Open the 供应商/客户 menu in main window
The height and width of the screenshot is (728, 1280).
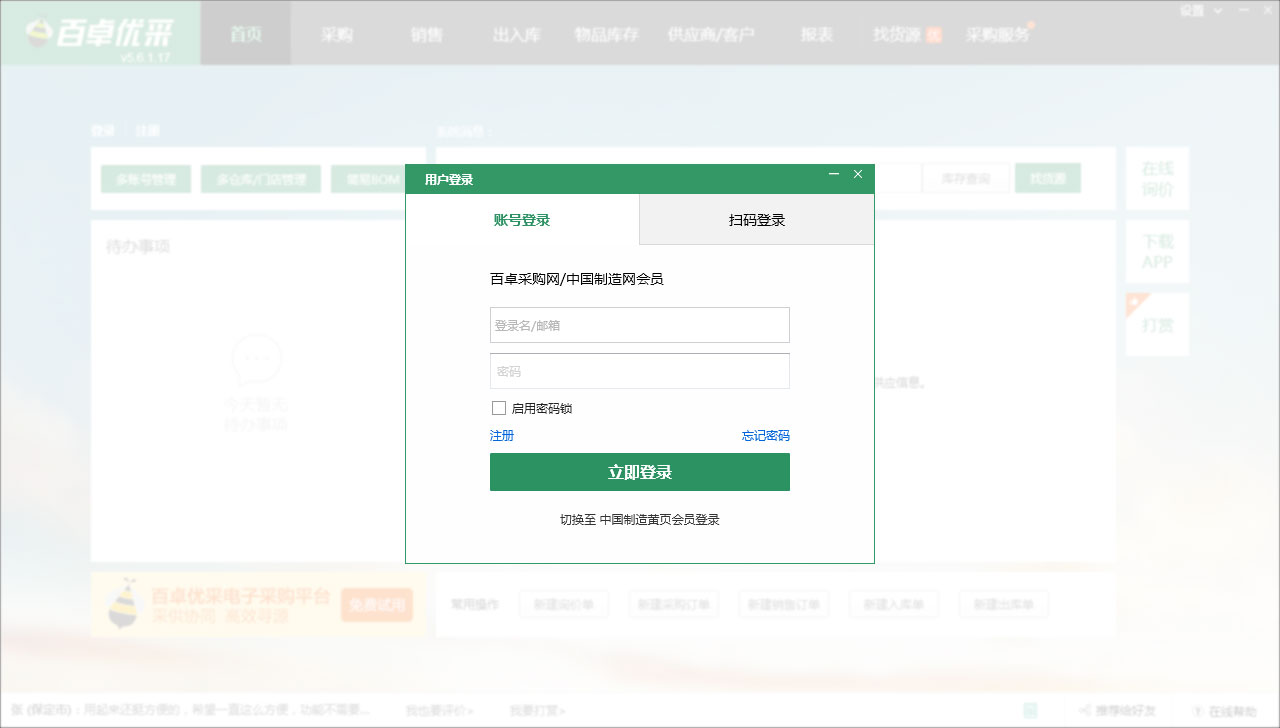711,34
